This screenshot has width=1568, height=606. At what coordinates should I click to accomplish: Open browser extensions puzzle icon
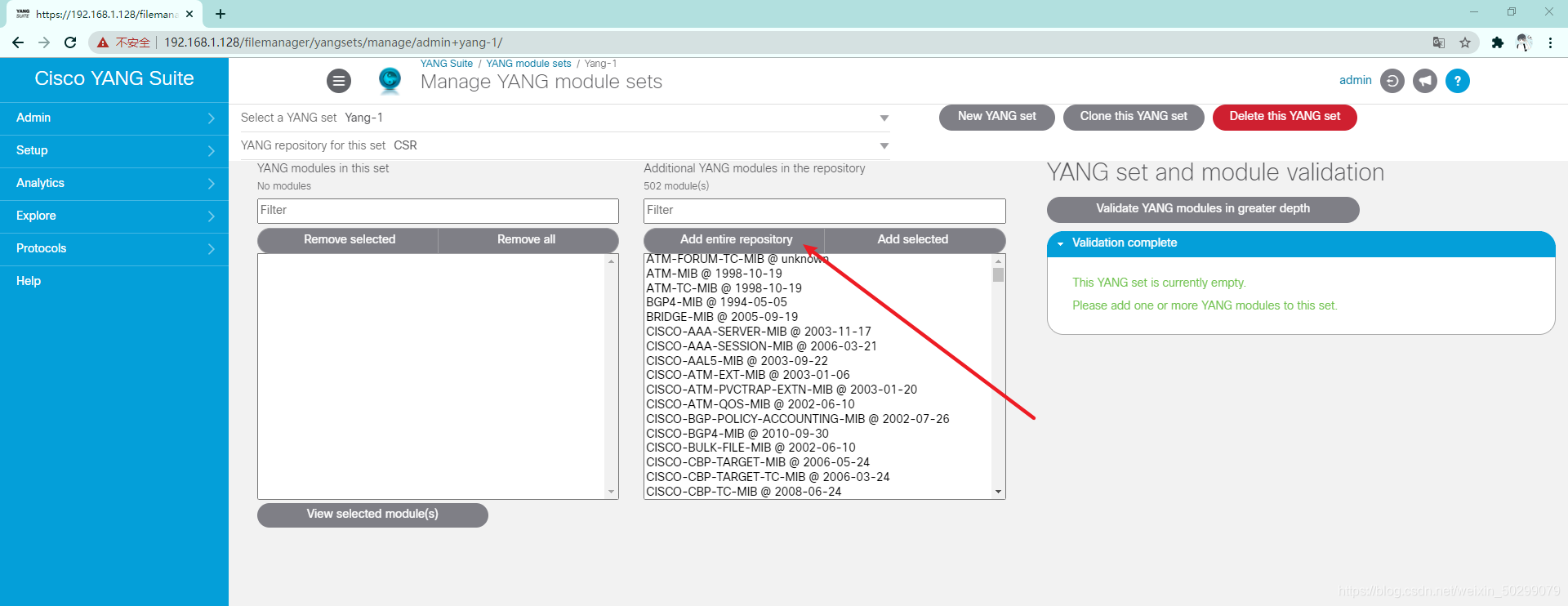(x=1498, y=42)
